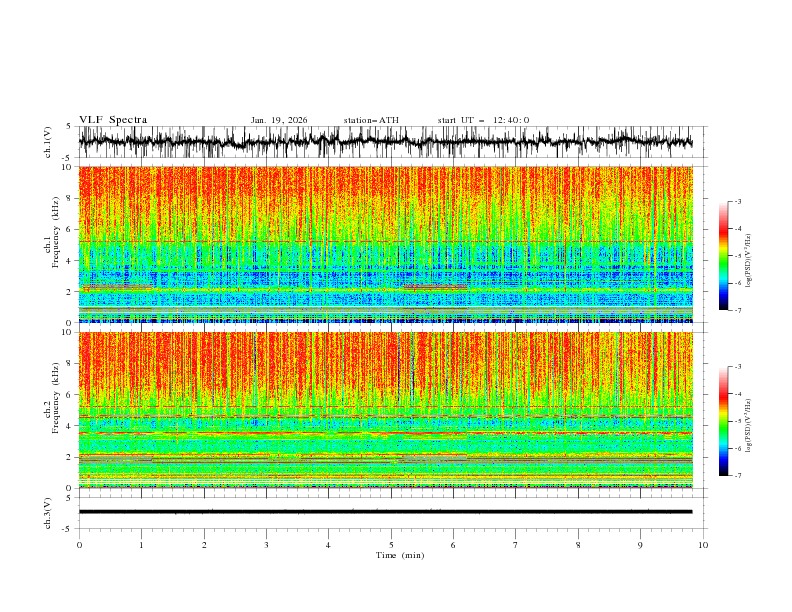Click the ch.3(V) waveform trace
The image size is (792, 612).
click(x=386, y=512)
